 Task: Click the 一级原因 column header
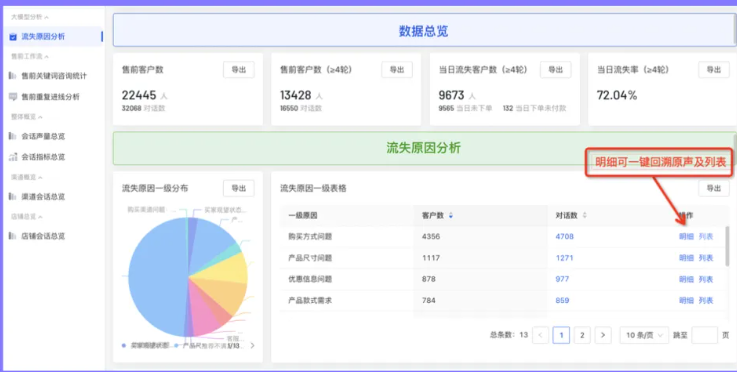tap(303, 215)
